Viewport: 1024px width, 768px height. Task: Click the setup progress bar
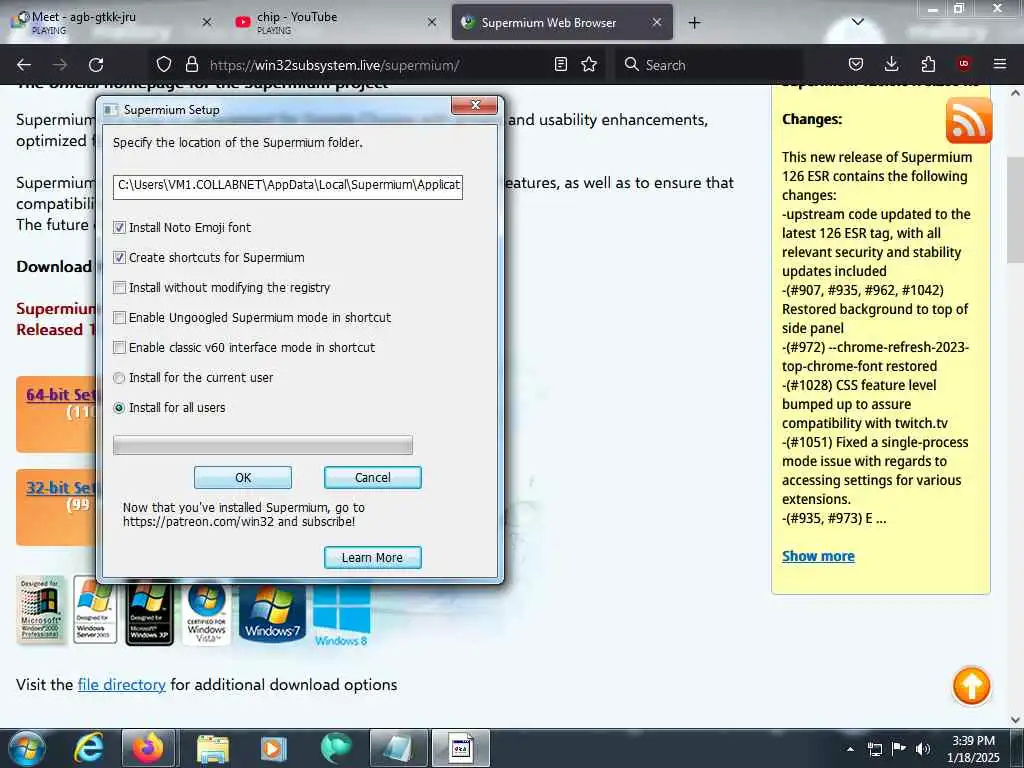[x=263, y=445]
